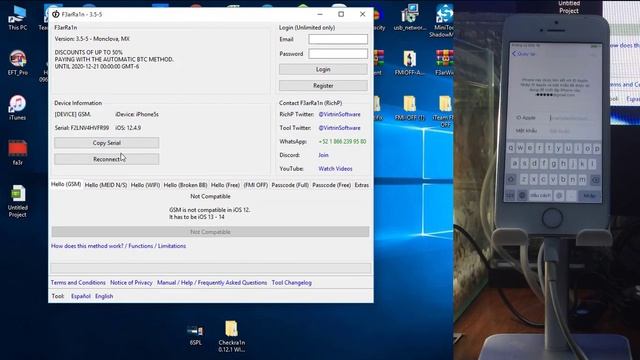Click the empty progress bar
This screenshot has height=360, width=640.
tap(211, 268)
